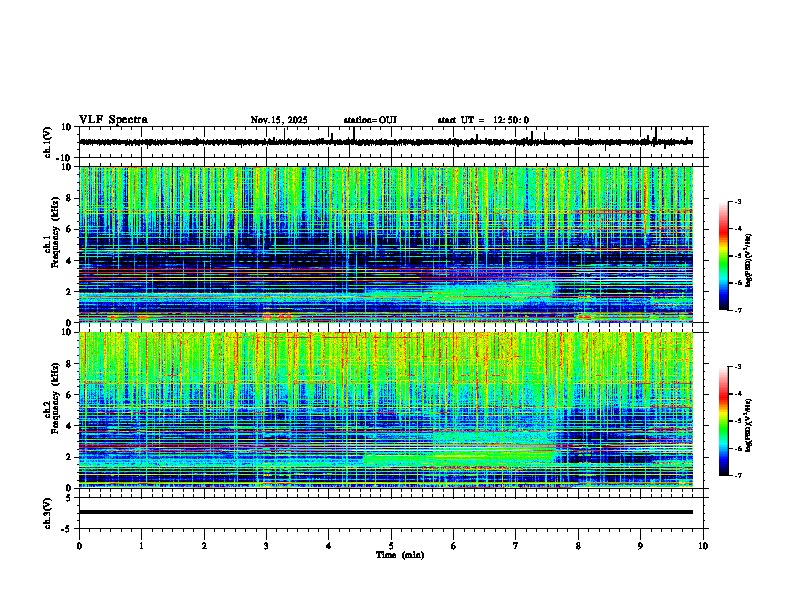792x612 pixels.
Task: Click the '0' tick on Time axis
Action: coord(79,546)
